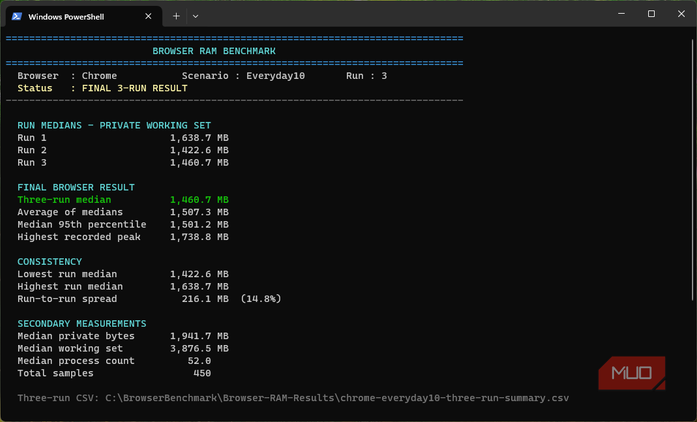The height and width of the screenshot is (422, 697).
Task: Click the '450' samples value
Action: (202, 374)
